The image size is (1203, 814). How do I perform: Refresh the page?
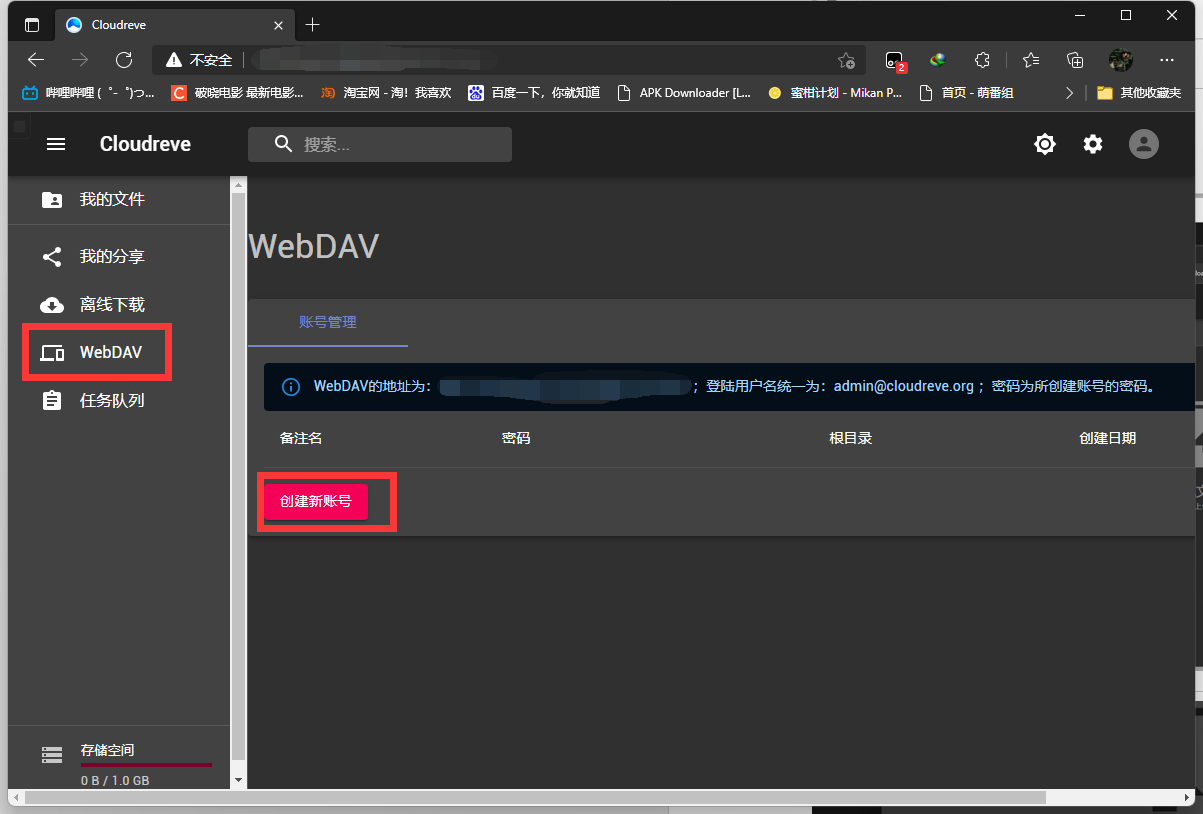[x=124, y=60]
